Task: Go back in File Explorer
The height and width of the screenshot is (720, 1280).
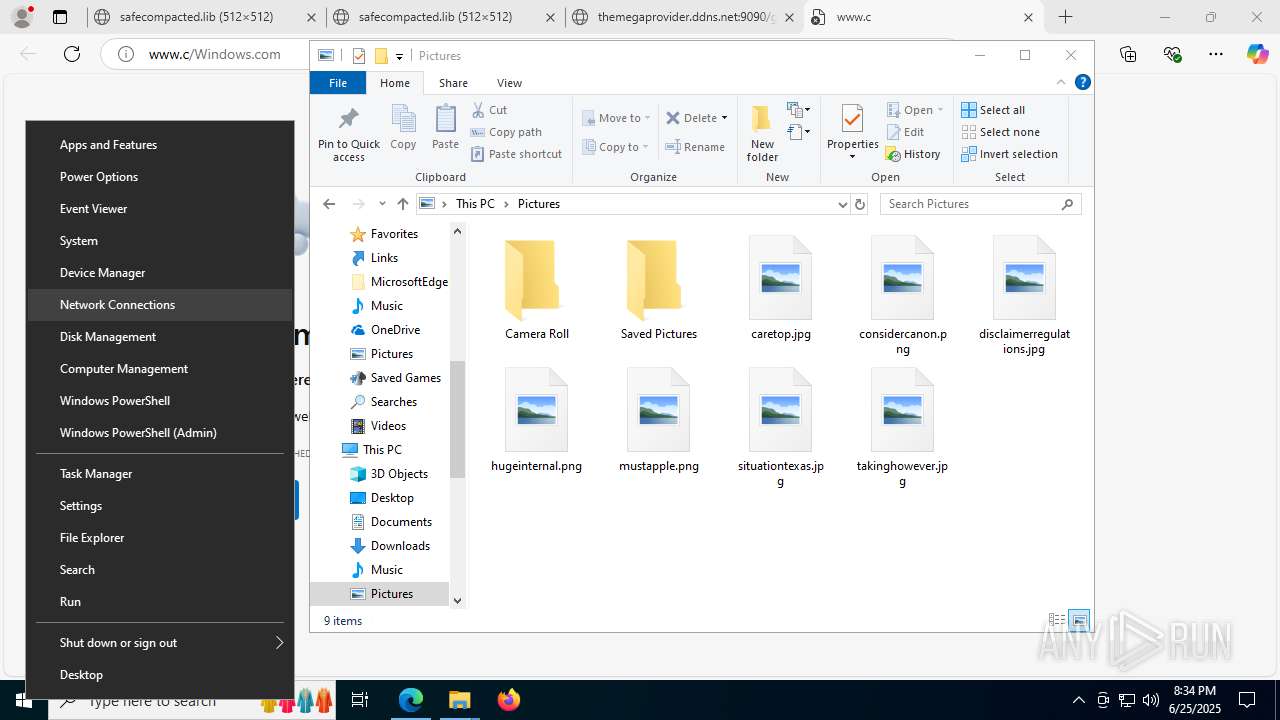Action: tap(329, 204)
